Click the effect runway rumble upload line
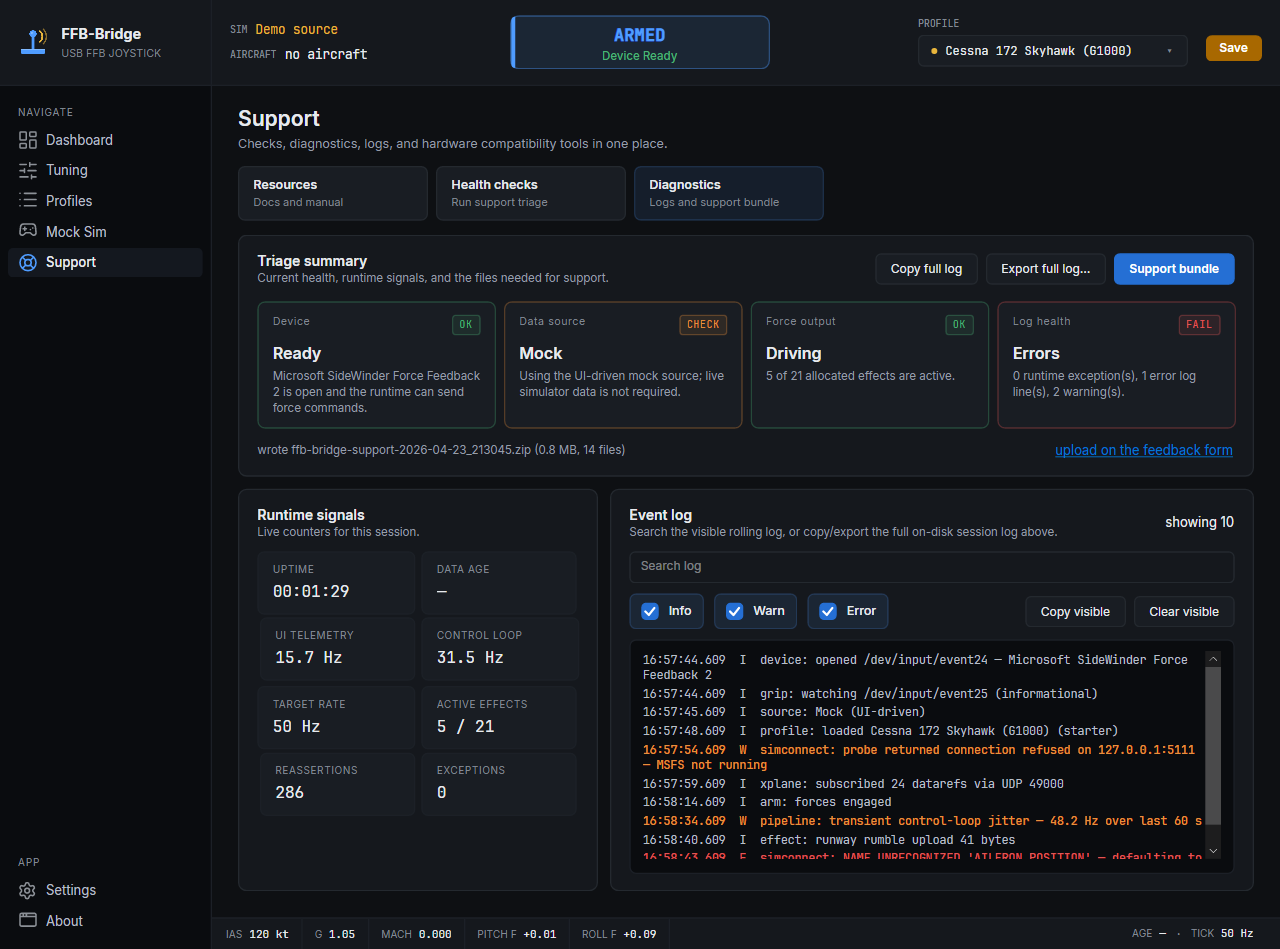The width and height of the screenshot is (1280, 949). click(829, 840)
